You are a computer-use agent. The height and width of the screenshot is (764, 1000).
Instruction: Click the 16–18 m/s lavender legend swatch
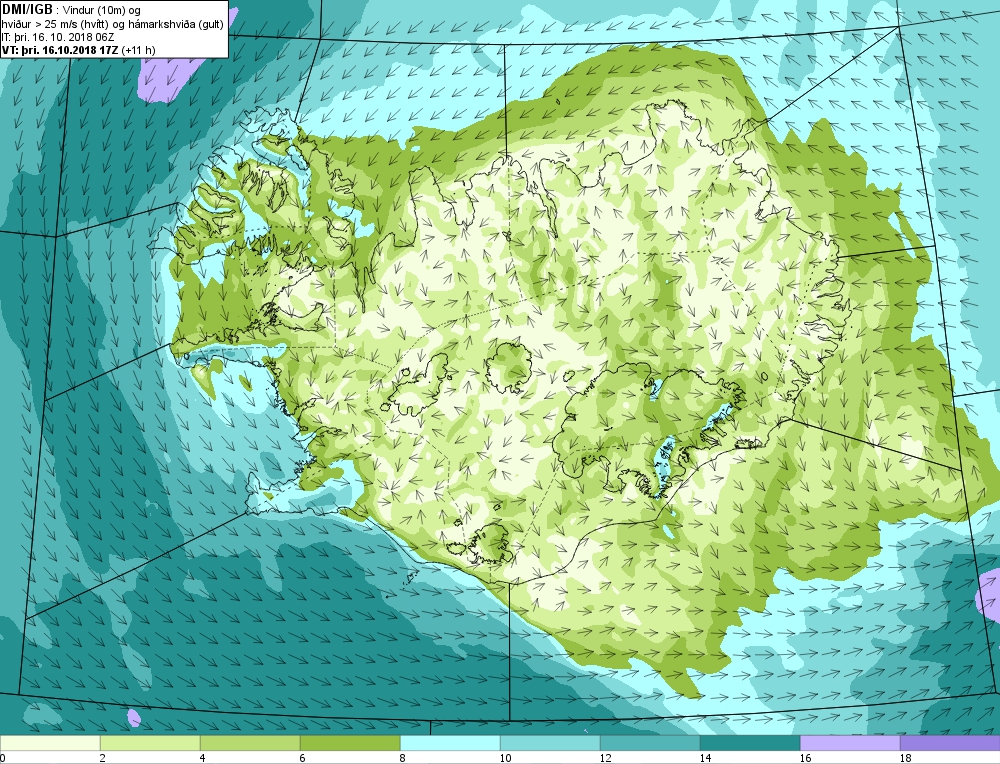click(850, 743)
